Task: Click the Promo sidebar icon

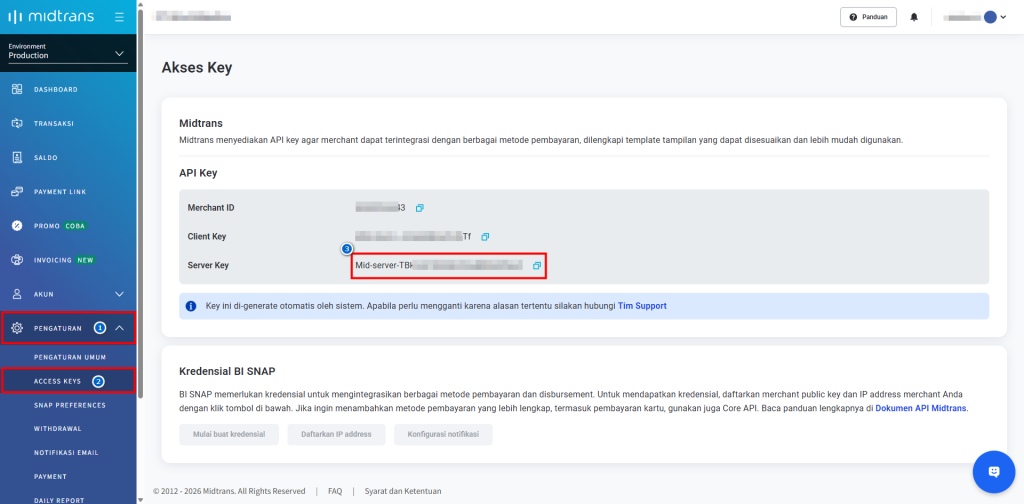Action: [x=18, y=226]
